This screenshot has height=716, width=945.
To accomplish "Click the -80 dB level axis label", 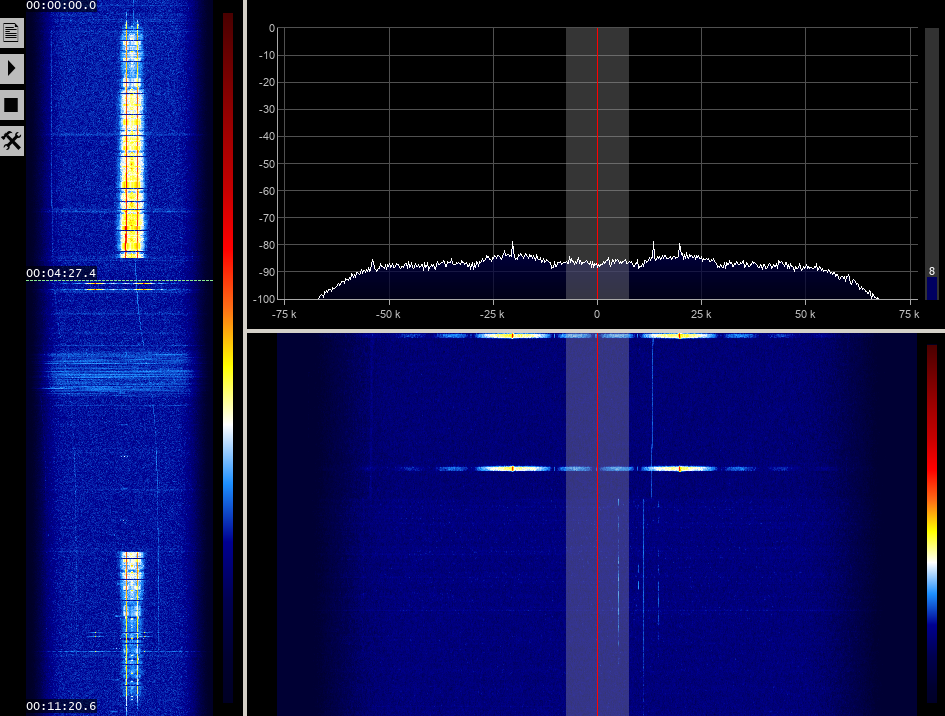I will (x=267, y=245).
